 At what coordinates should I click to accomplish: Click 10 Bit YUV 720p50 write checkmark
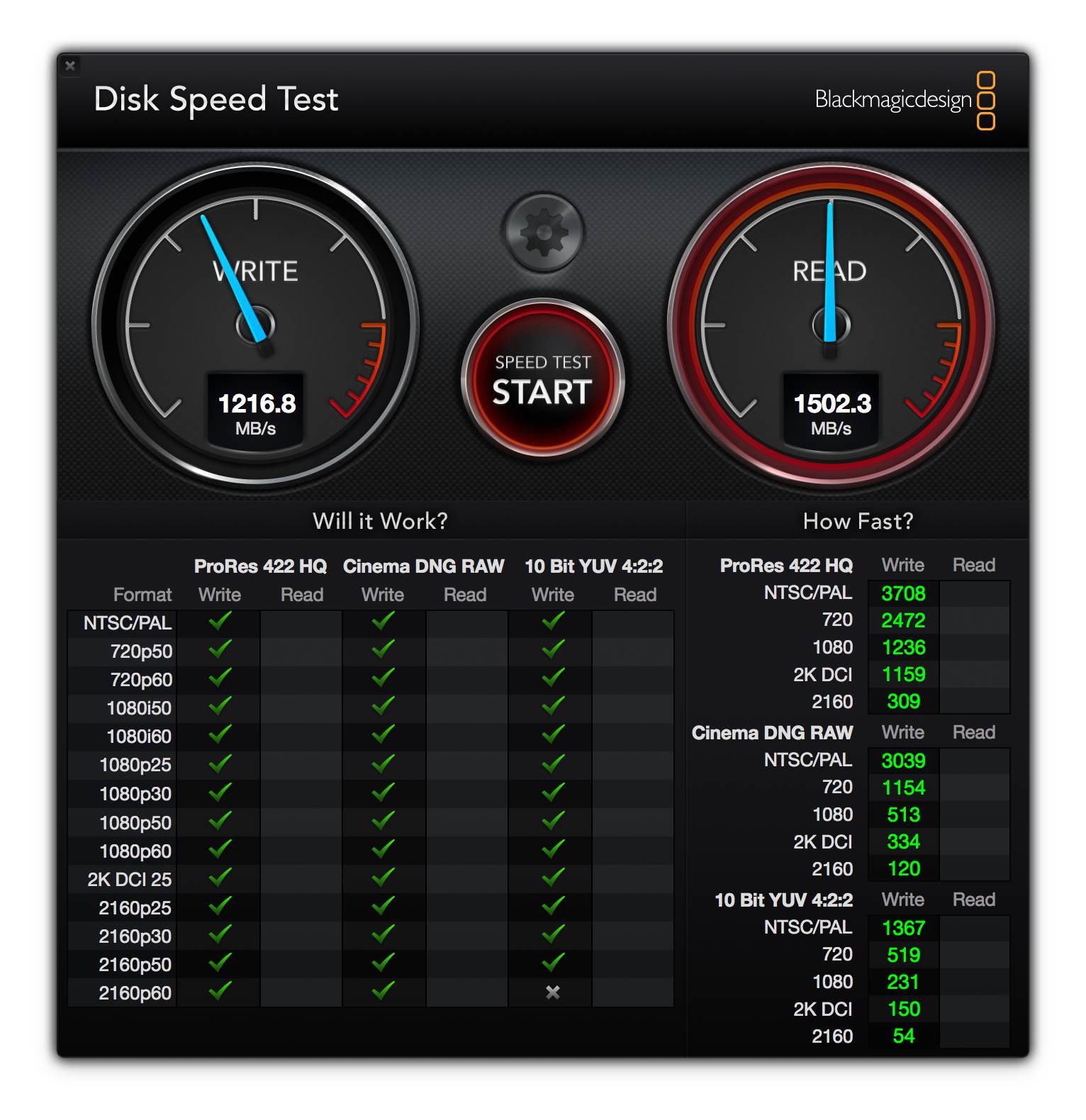click(x=554, y=649)
